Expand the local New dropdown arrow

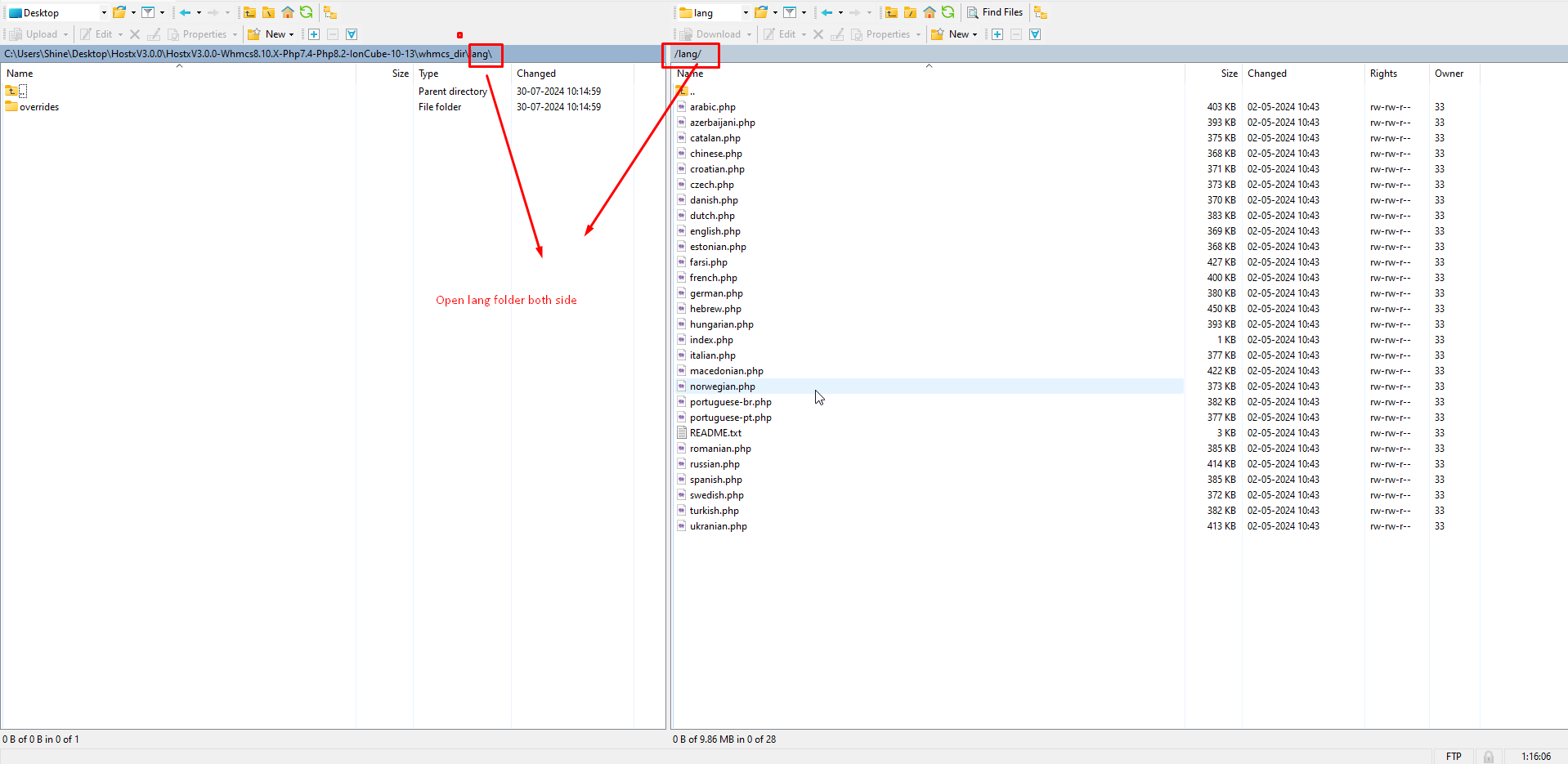coord(292,34)
